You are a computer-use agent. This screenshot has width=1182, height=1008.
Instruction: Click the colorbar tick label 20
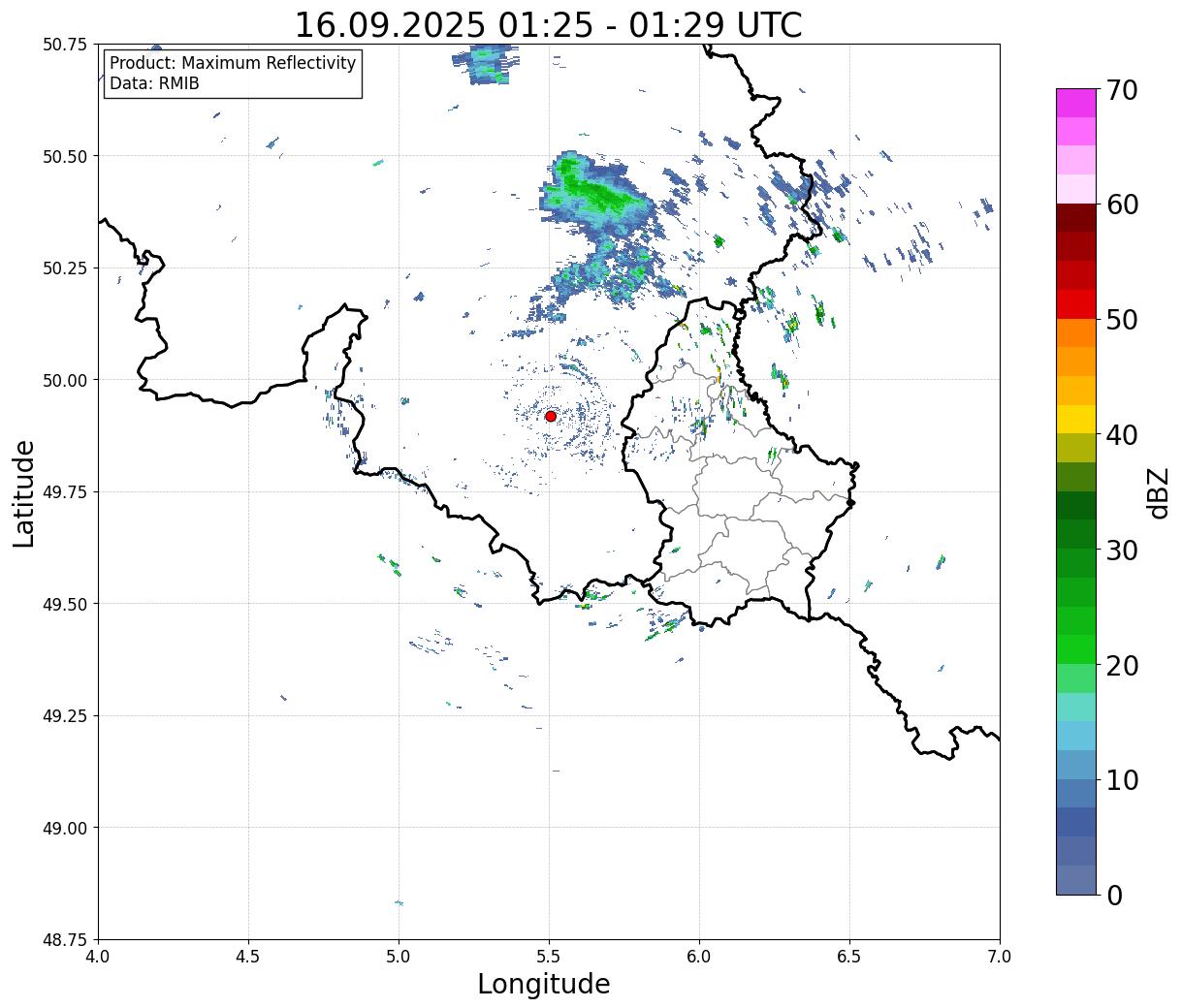1121,666
